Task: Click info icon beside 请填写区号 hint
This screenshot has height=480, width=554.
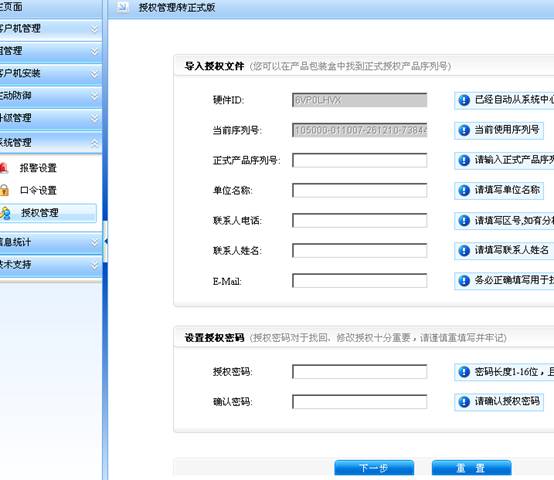Action: coord(464,221)
